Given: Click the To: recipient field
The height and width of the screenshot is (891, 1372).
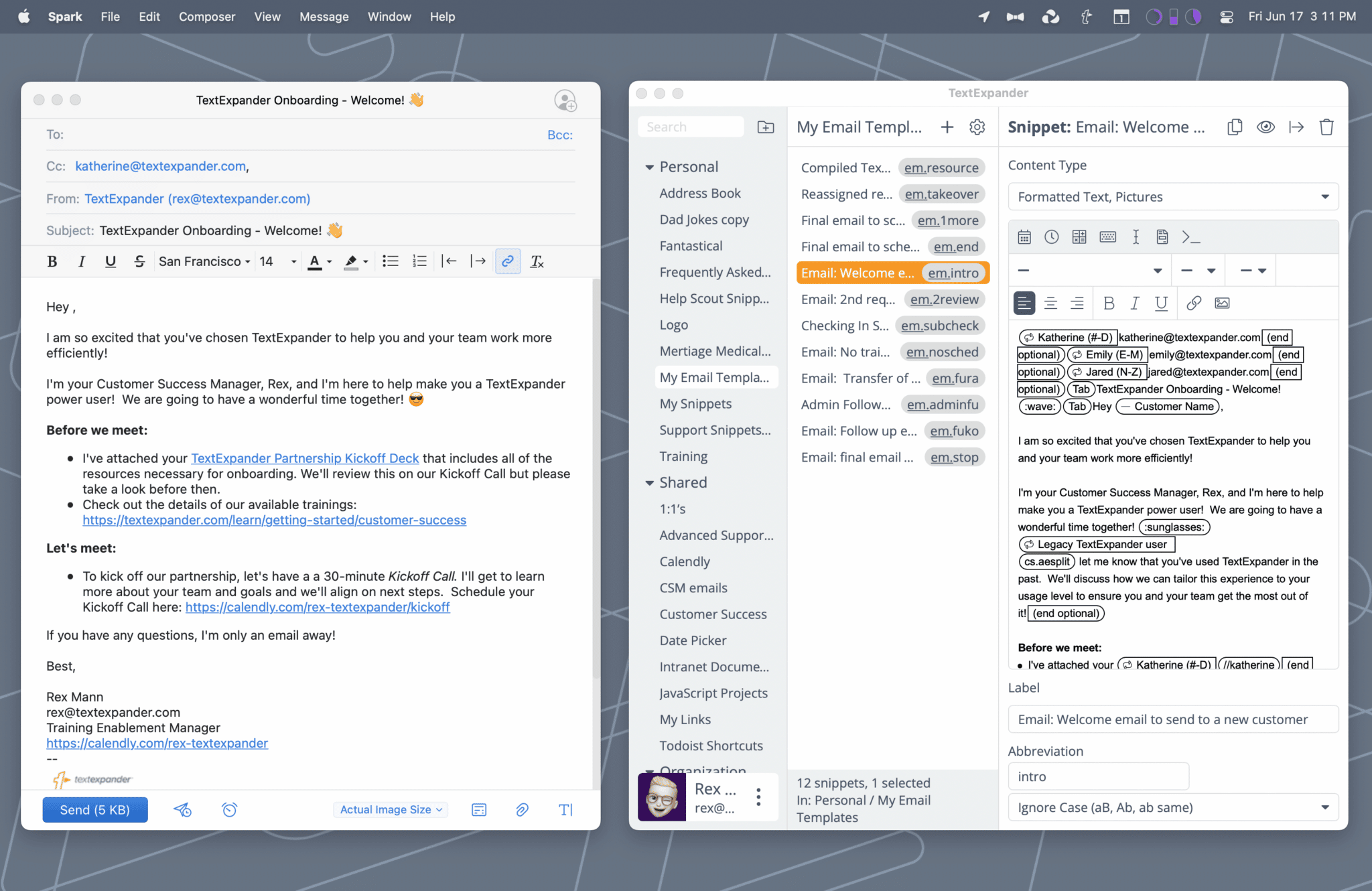Looking at the screenshot, I should [x=295, y=135].
